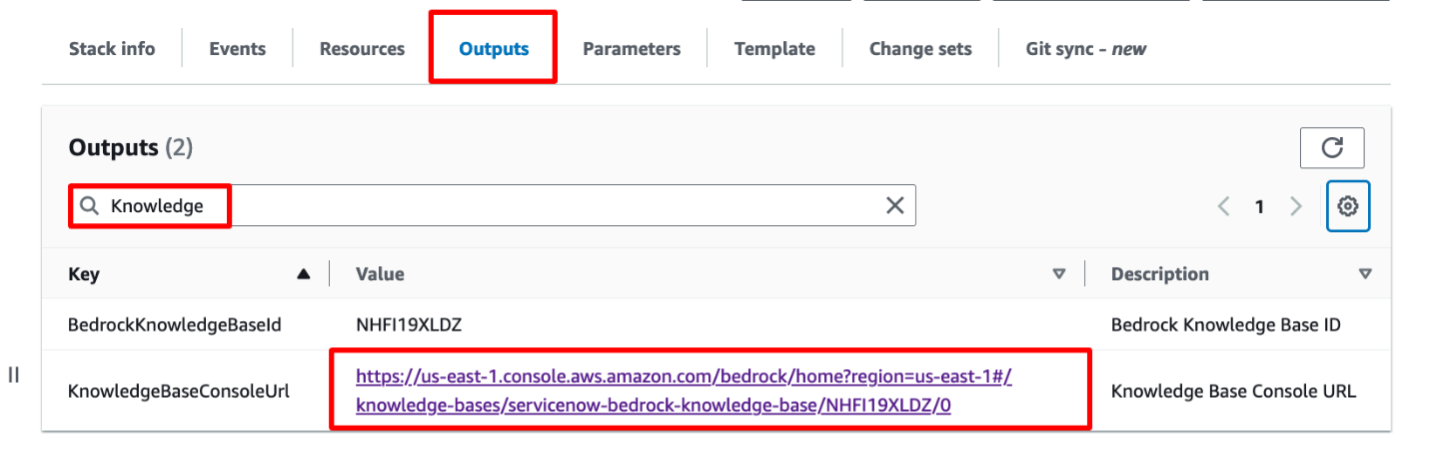Go to previous outputs page

point(1223,206)
